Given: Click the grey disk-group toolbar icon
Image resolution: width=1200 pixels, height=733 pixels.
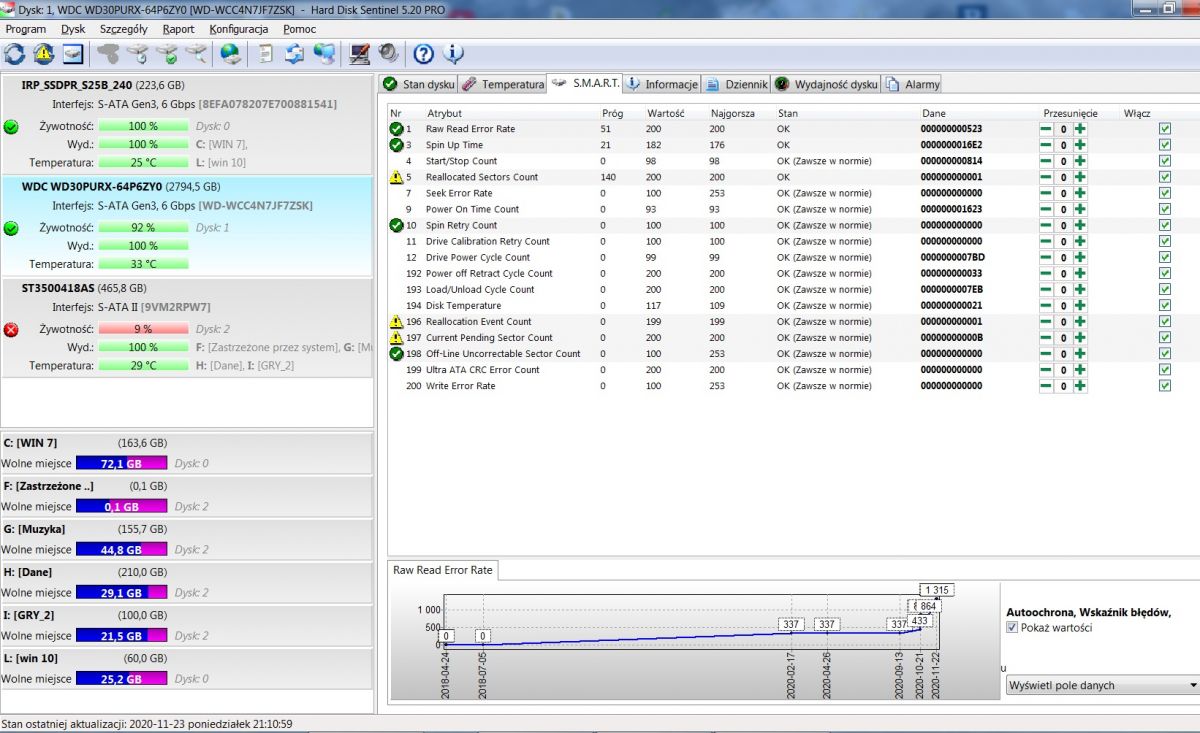Looking at the screenshot, I should point(108,54).
